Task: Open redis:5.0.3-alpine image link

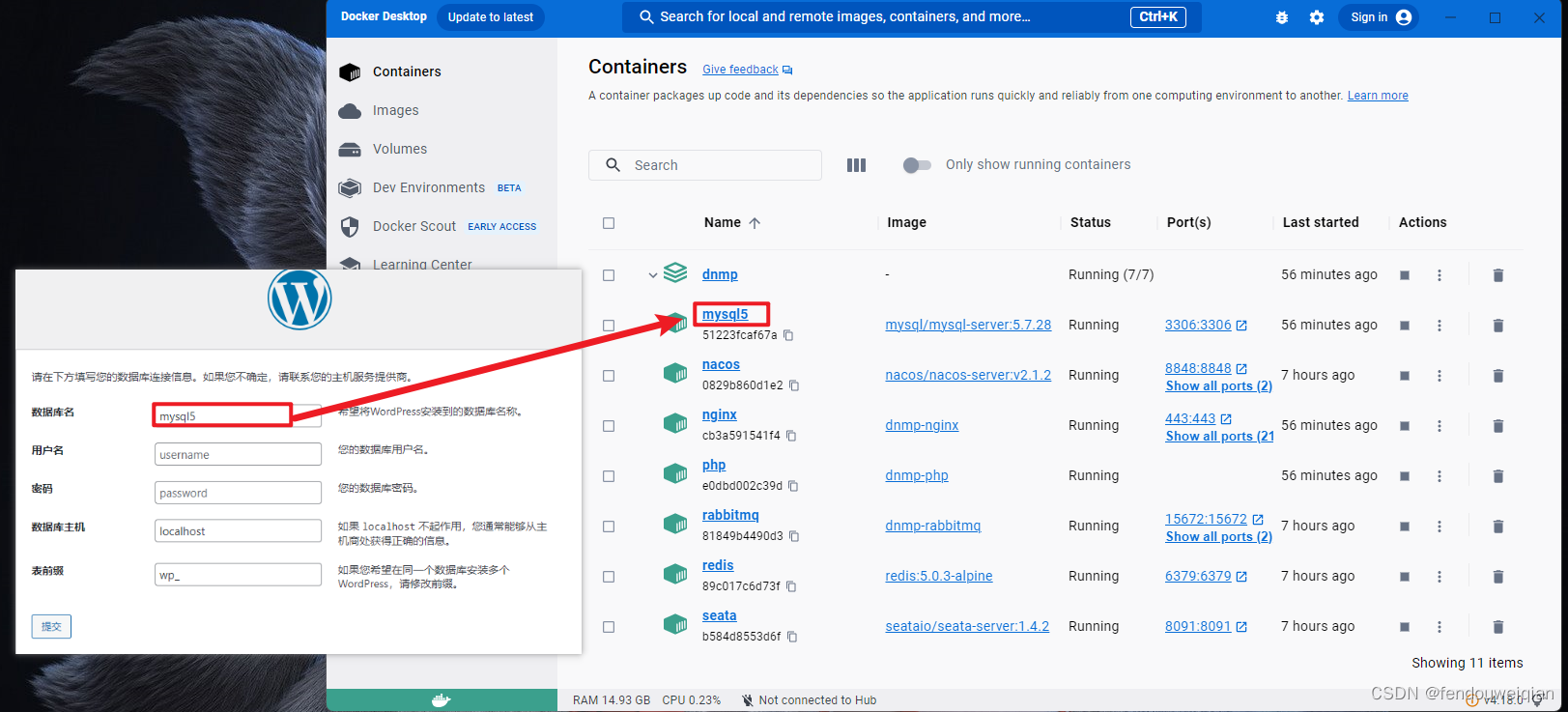Action: (939, 576)
